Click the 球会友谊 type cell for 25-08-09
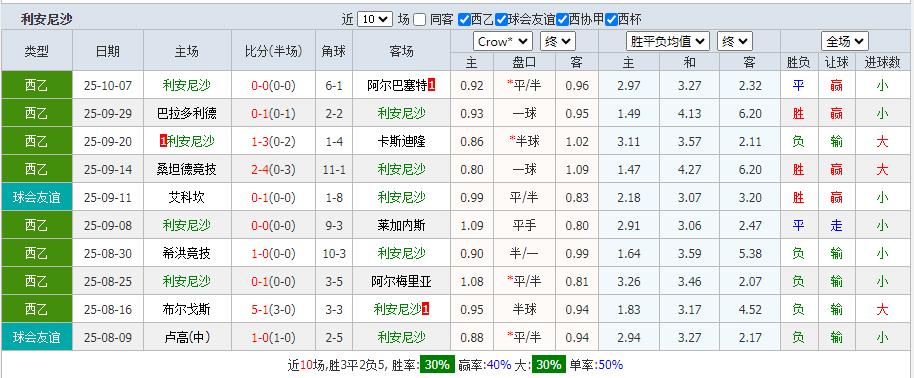 coord(37,337)
